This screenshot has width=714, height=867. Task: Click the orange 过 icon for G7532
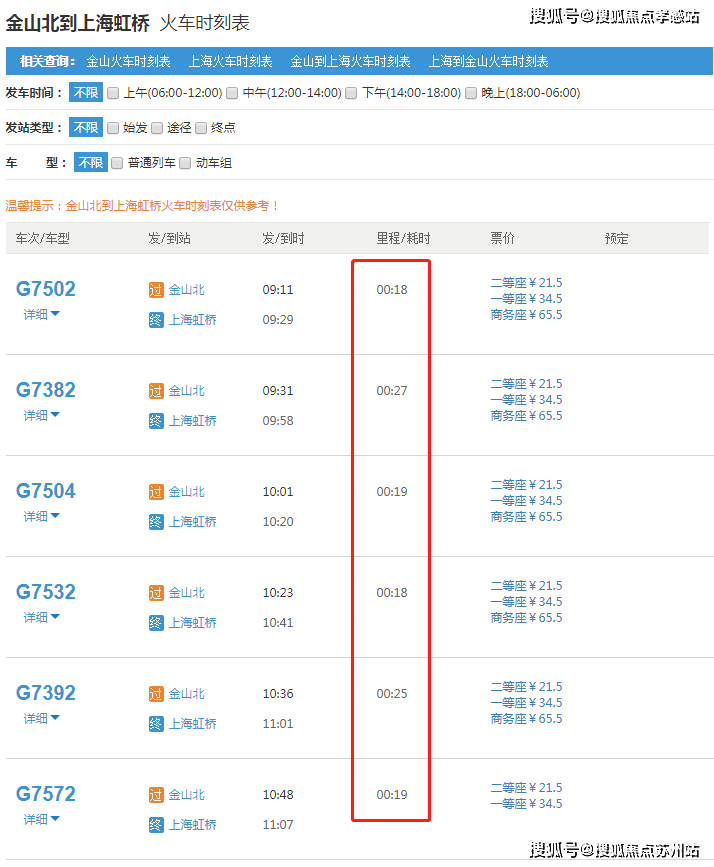(x=155, y=593)
